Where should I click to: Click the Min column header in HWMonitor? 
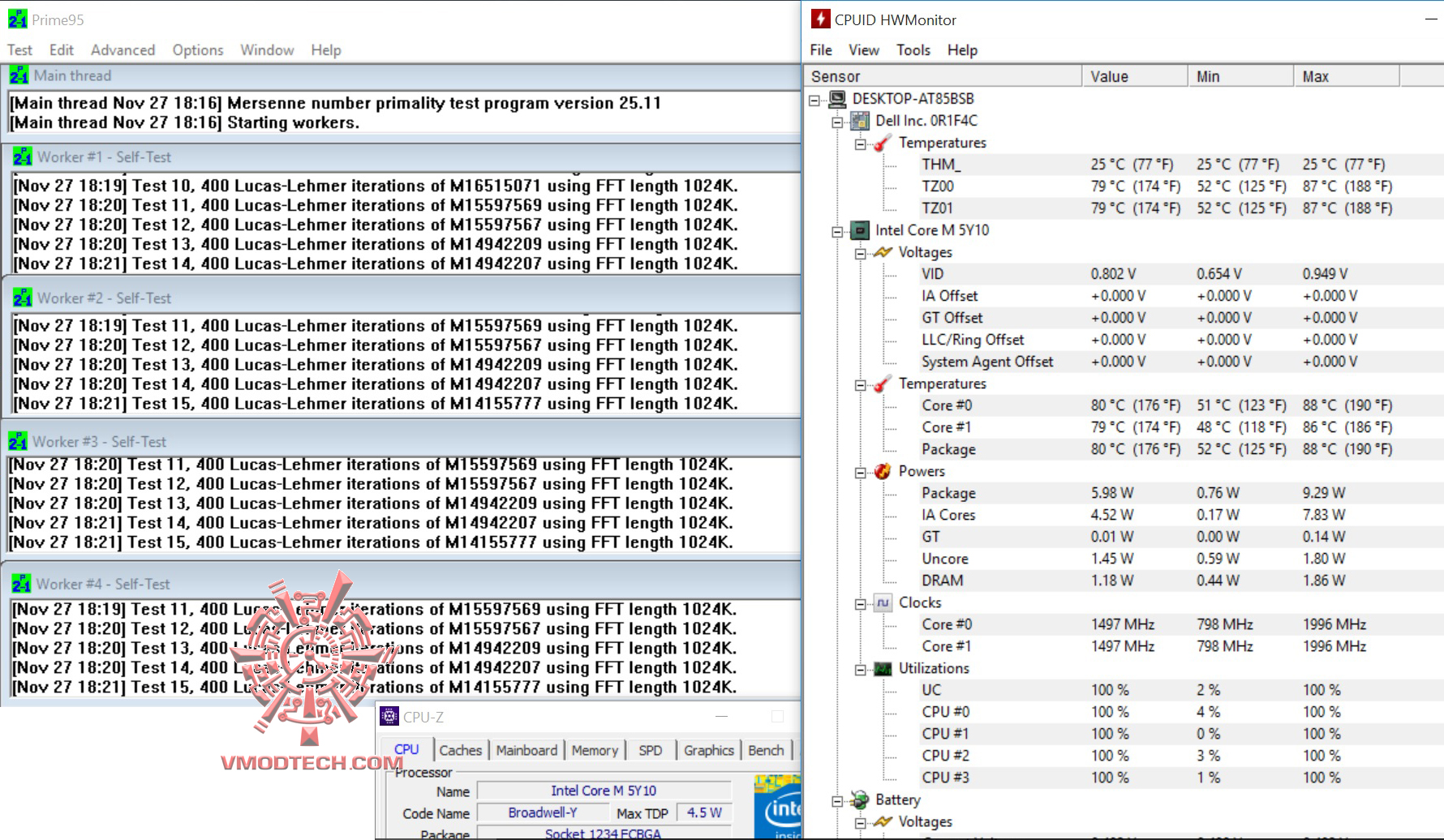(x=1241, y=76)
